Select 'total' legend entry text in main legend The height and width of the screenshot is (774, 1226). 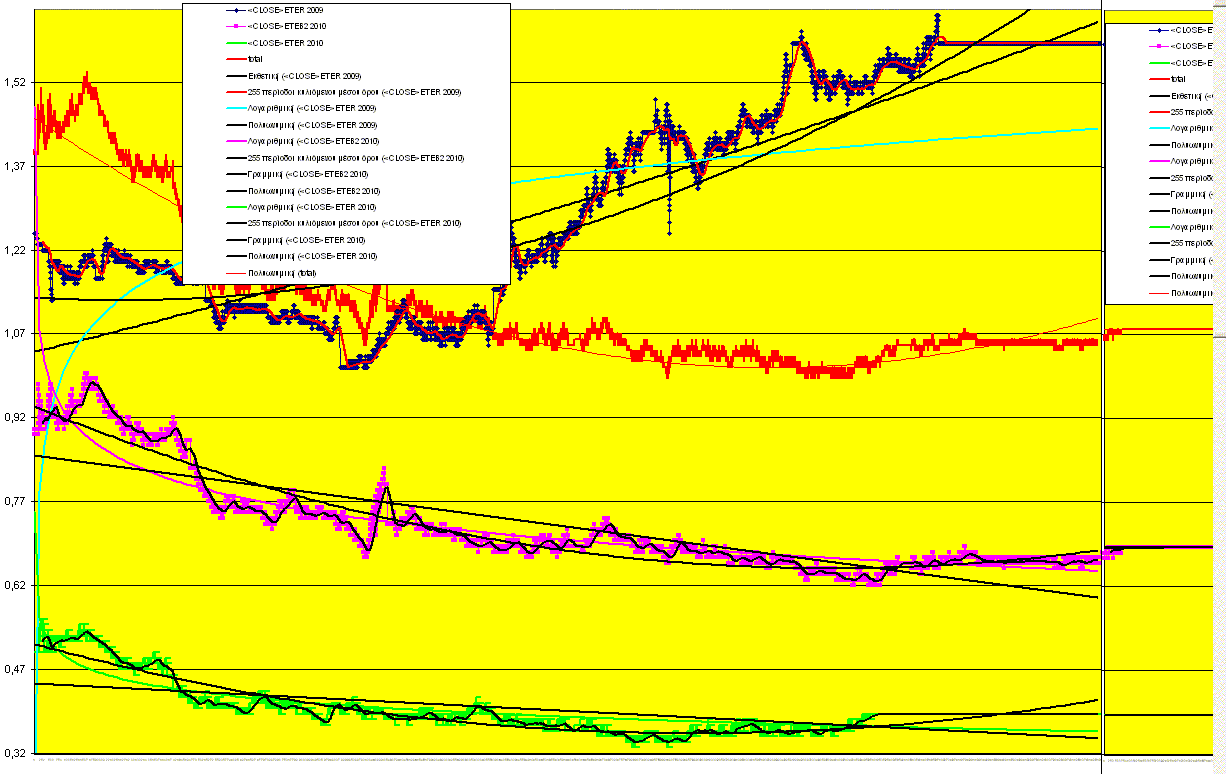click(x=255, y=60)
